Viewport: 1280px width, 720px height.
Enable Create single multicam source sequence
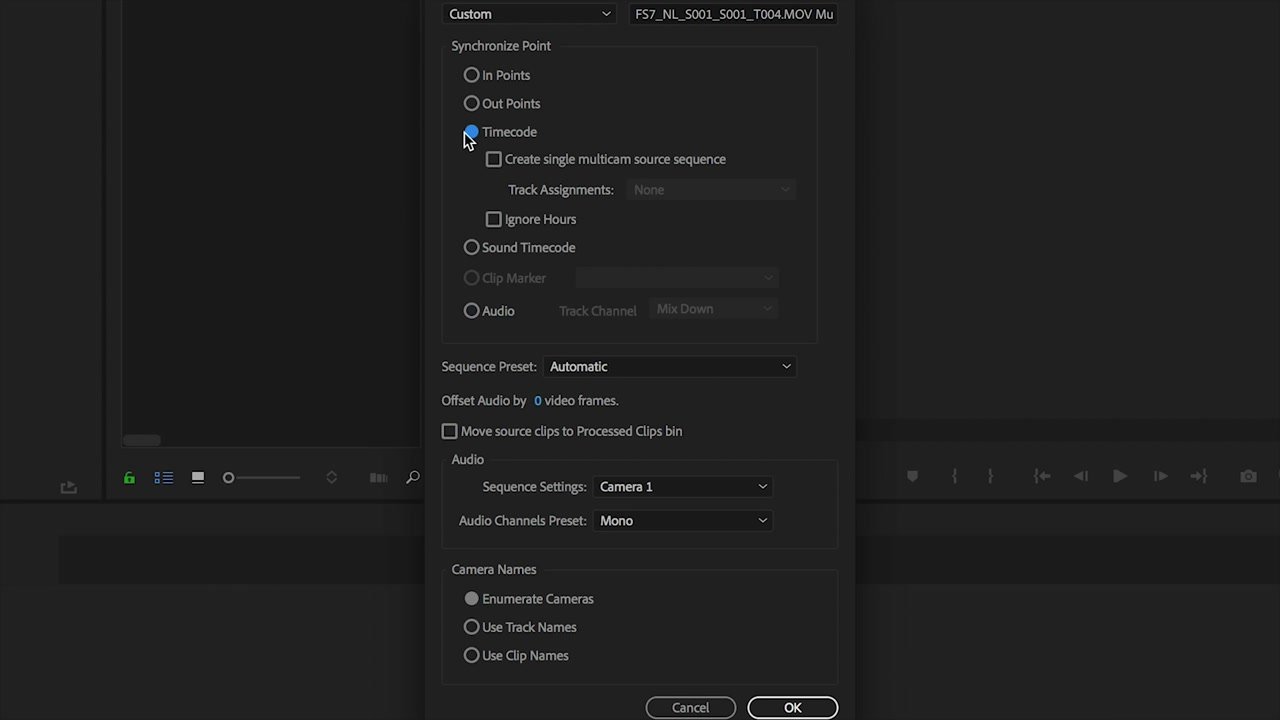coord(494,159)
